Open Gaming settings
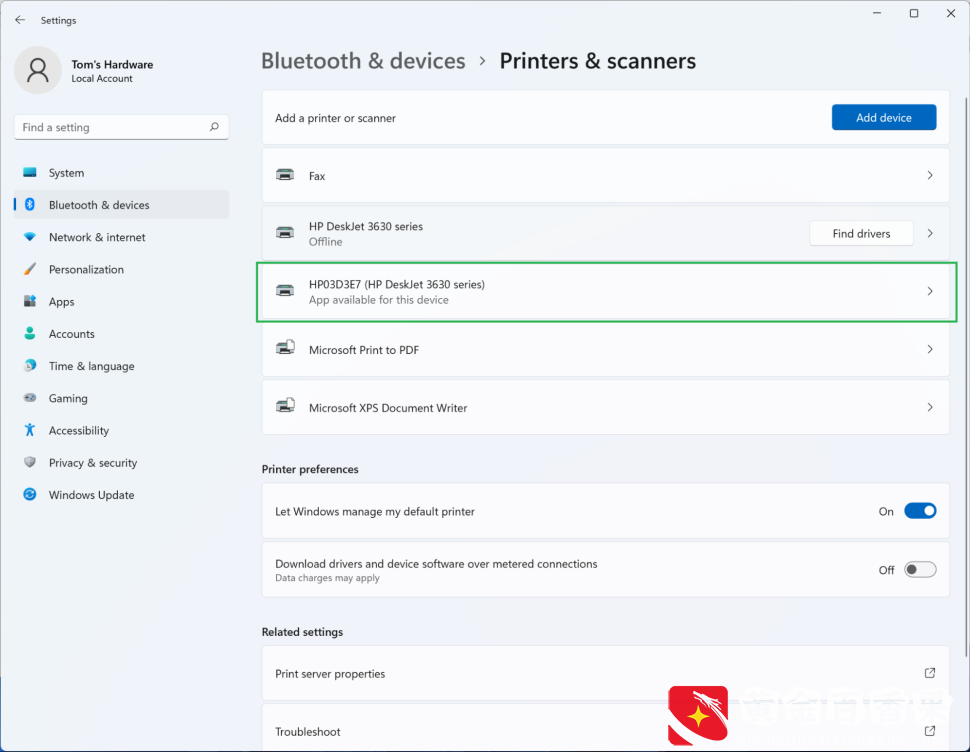 pyautogui.click(x=121, y=398)
